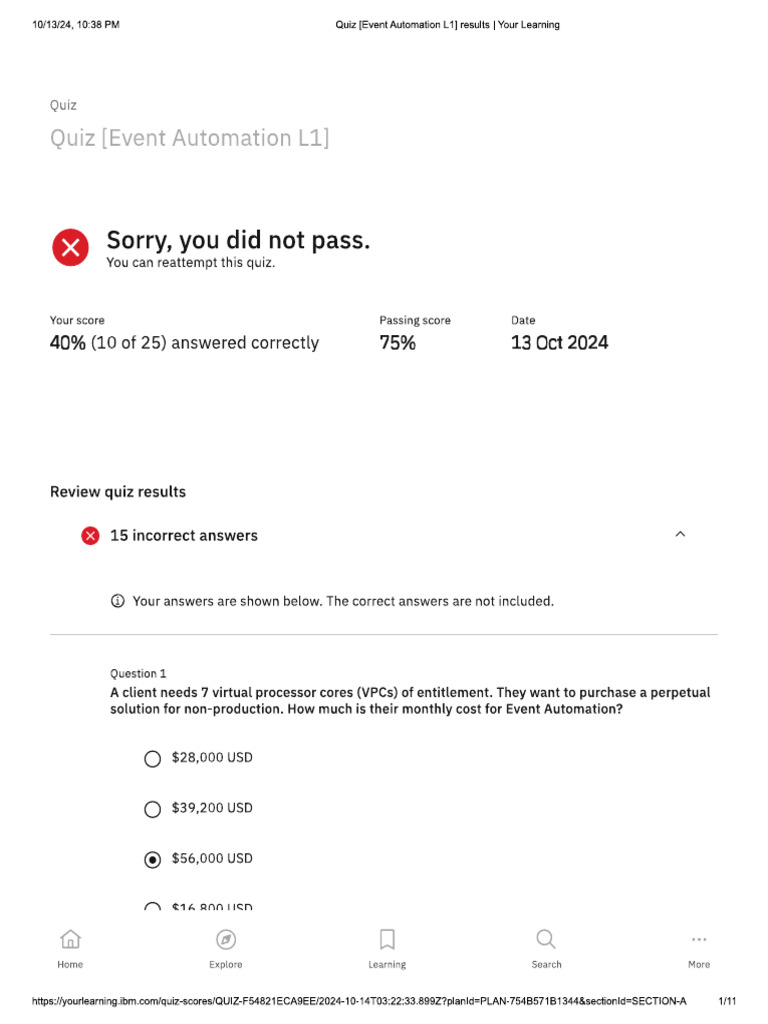Click the Quiz breadcrumb label

(x=63, y=105)
